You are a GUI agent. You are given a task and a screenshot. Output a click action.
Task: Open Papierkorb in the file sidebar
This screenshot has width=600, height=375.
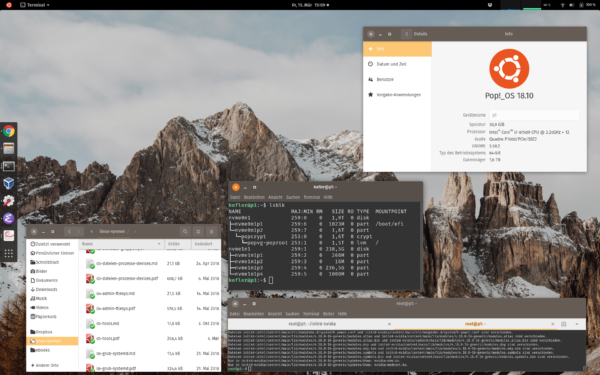point(52,316)
